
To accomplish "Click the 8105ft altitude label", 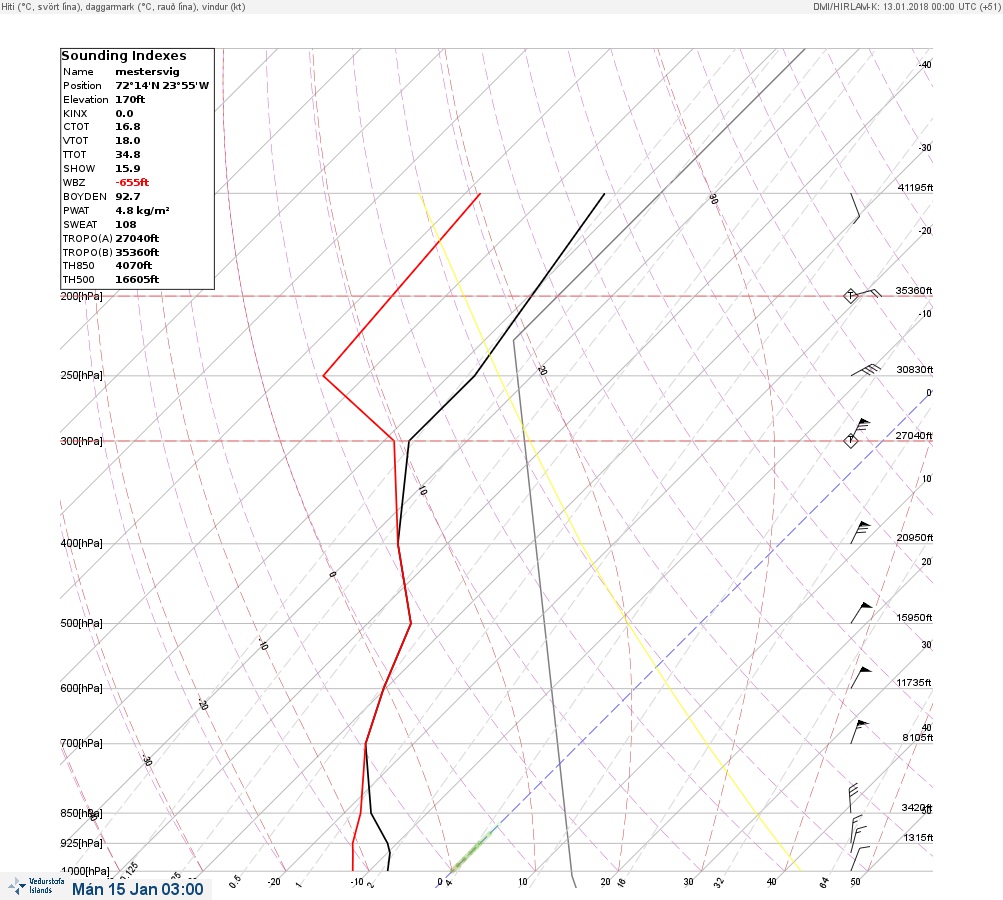I will 917,738.
